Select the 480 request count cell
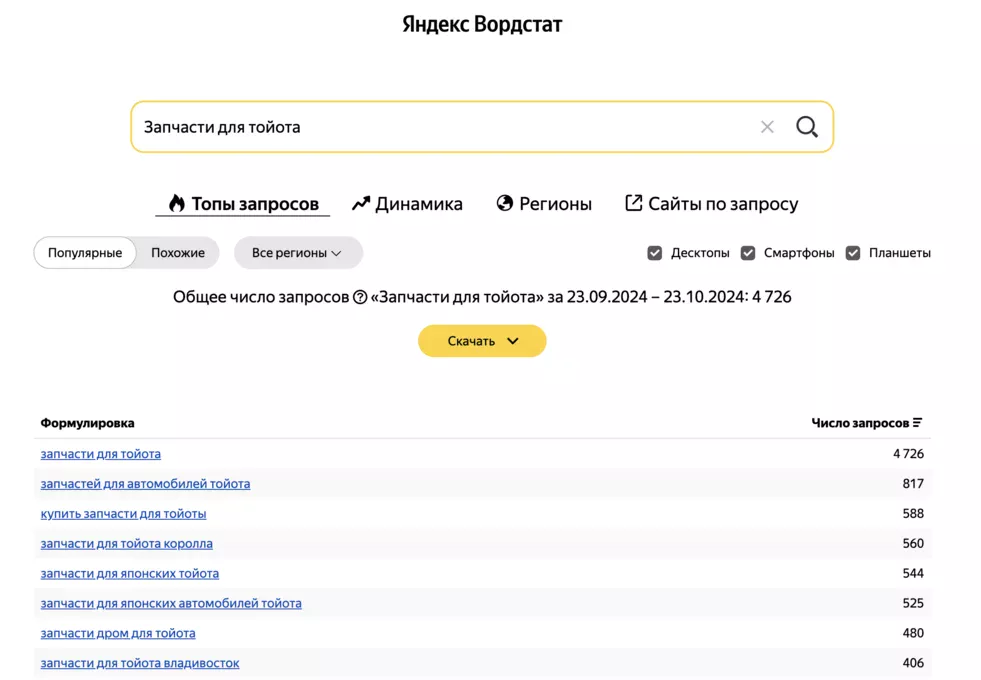This screenshot has width=981, height=680. tap(913, 633)
